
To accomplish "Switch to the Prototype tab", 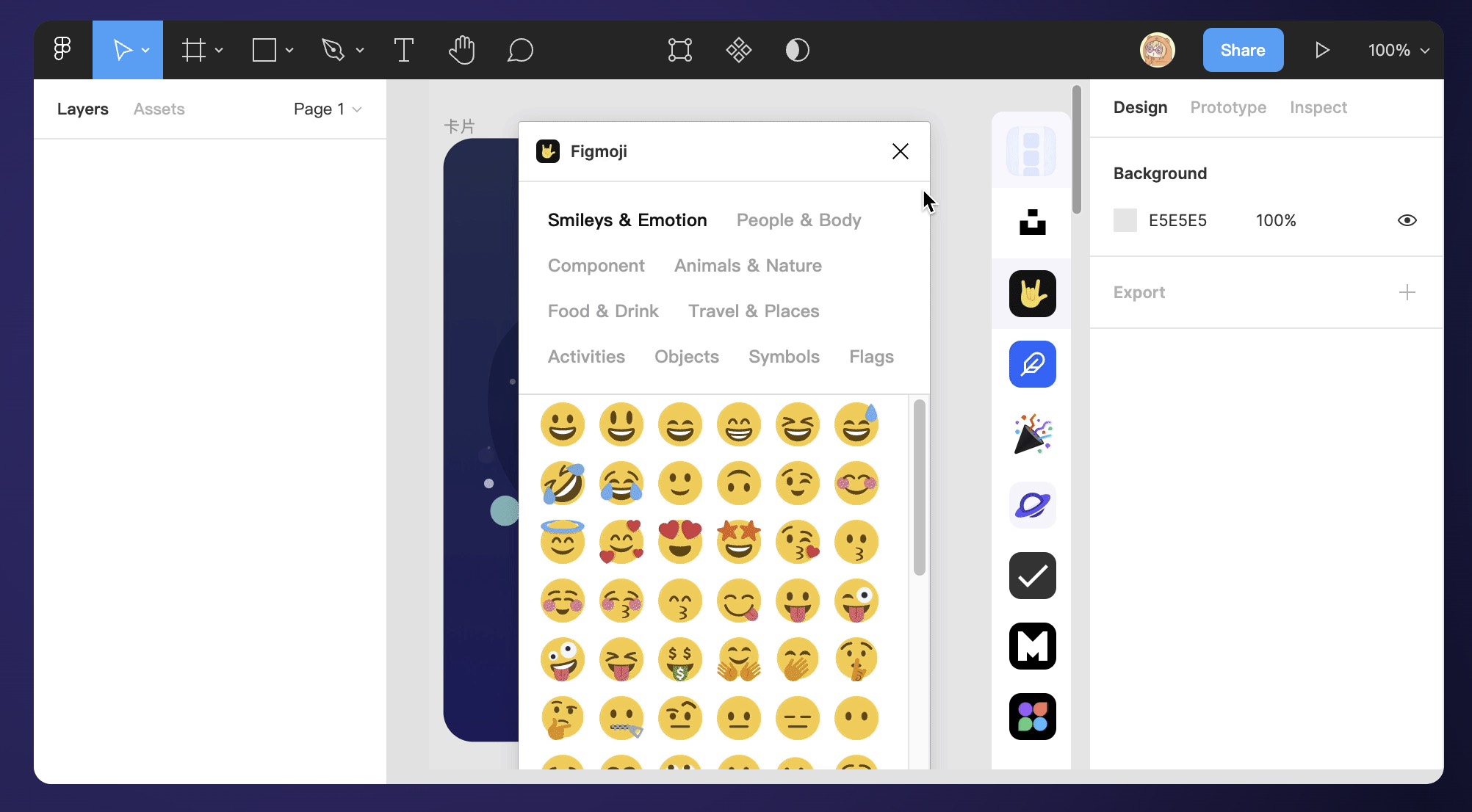I will pos(1228,107).
